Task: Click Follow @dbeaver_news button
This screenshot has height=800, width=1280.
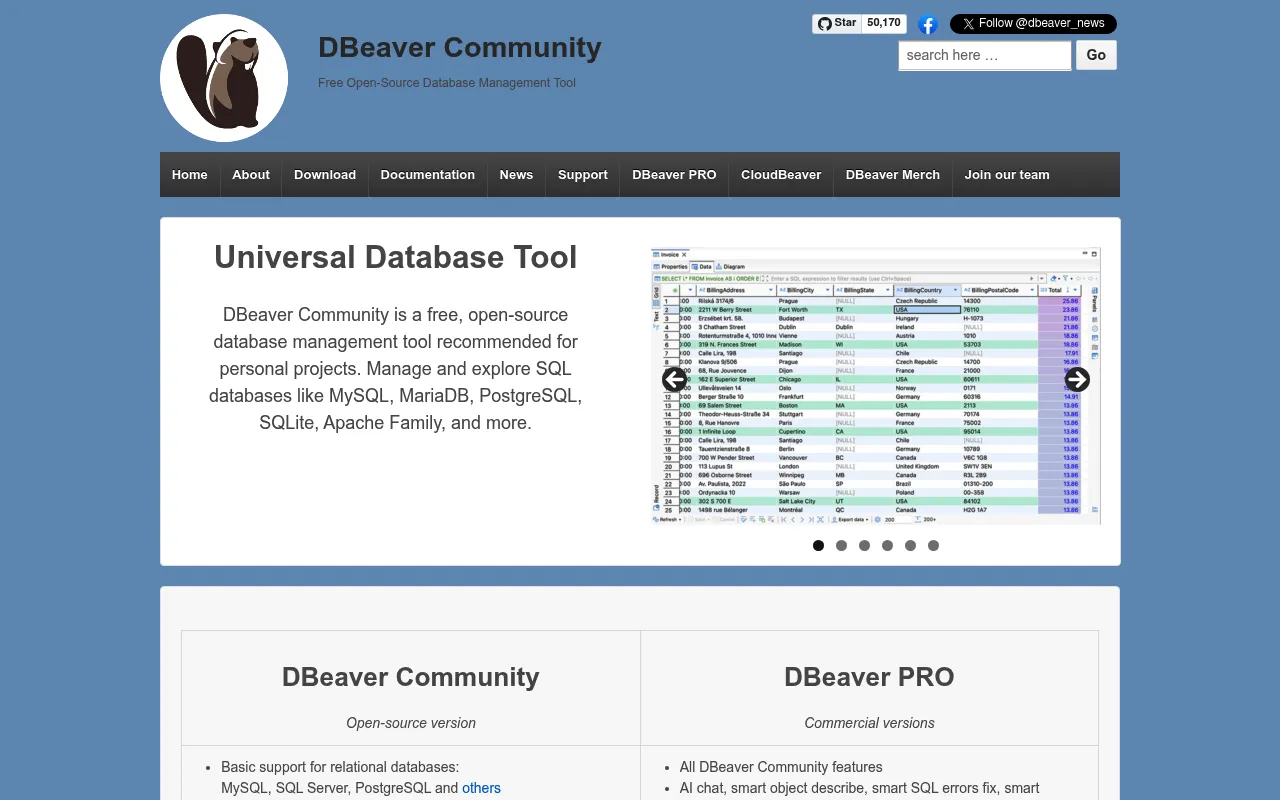Action: pyautogui.click(x=1033, y=24)
